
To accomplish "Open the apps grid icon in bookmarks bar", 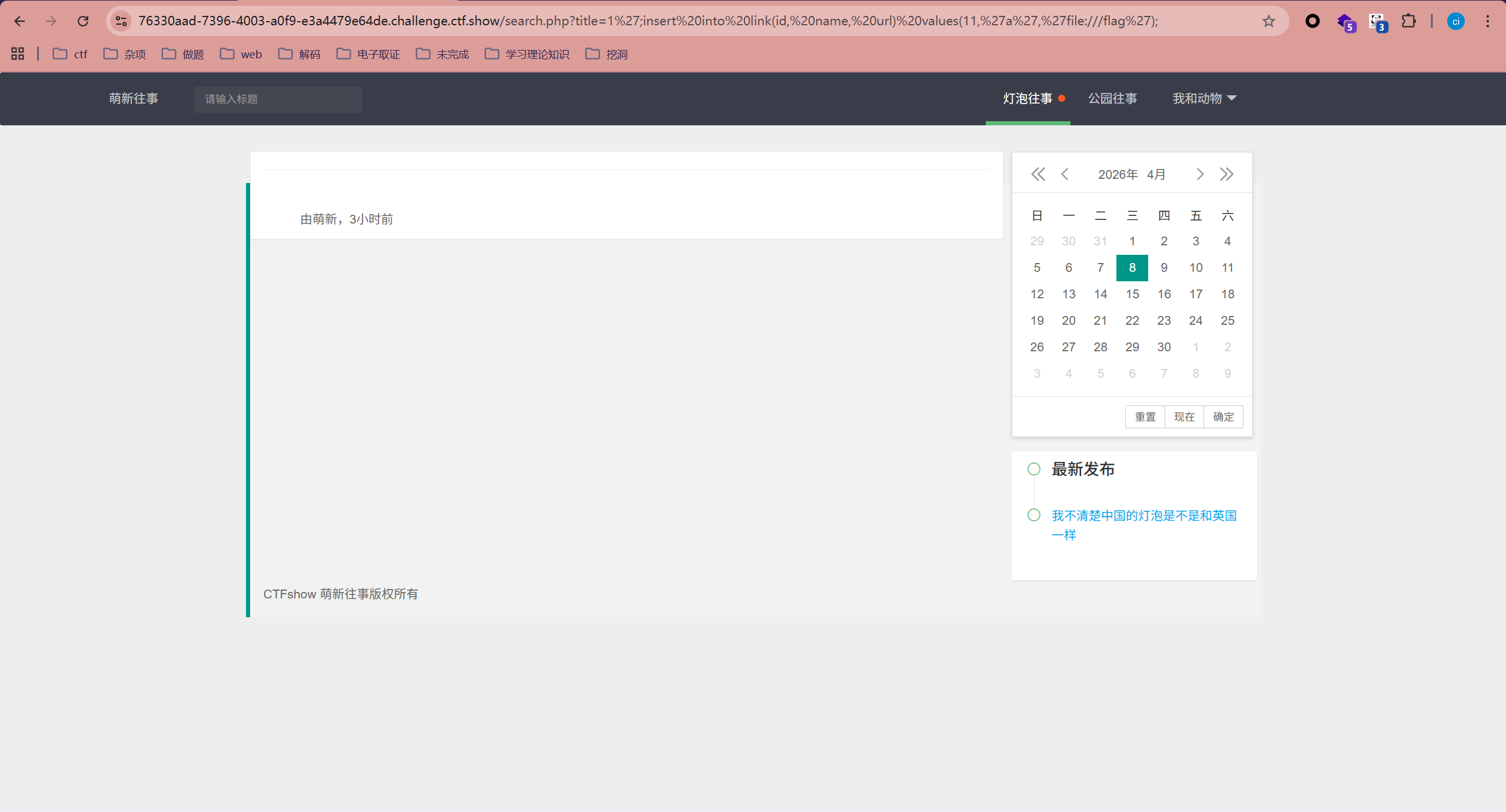I will [18, 54].
